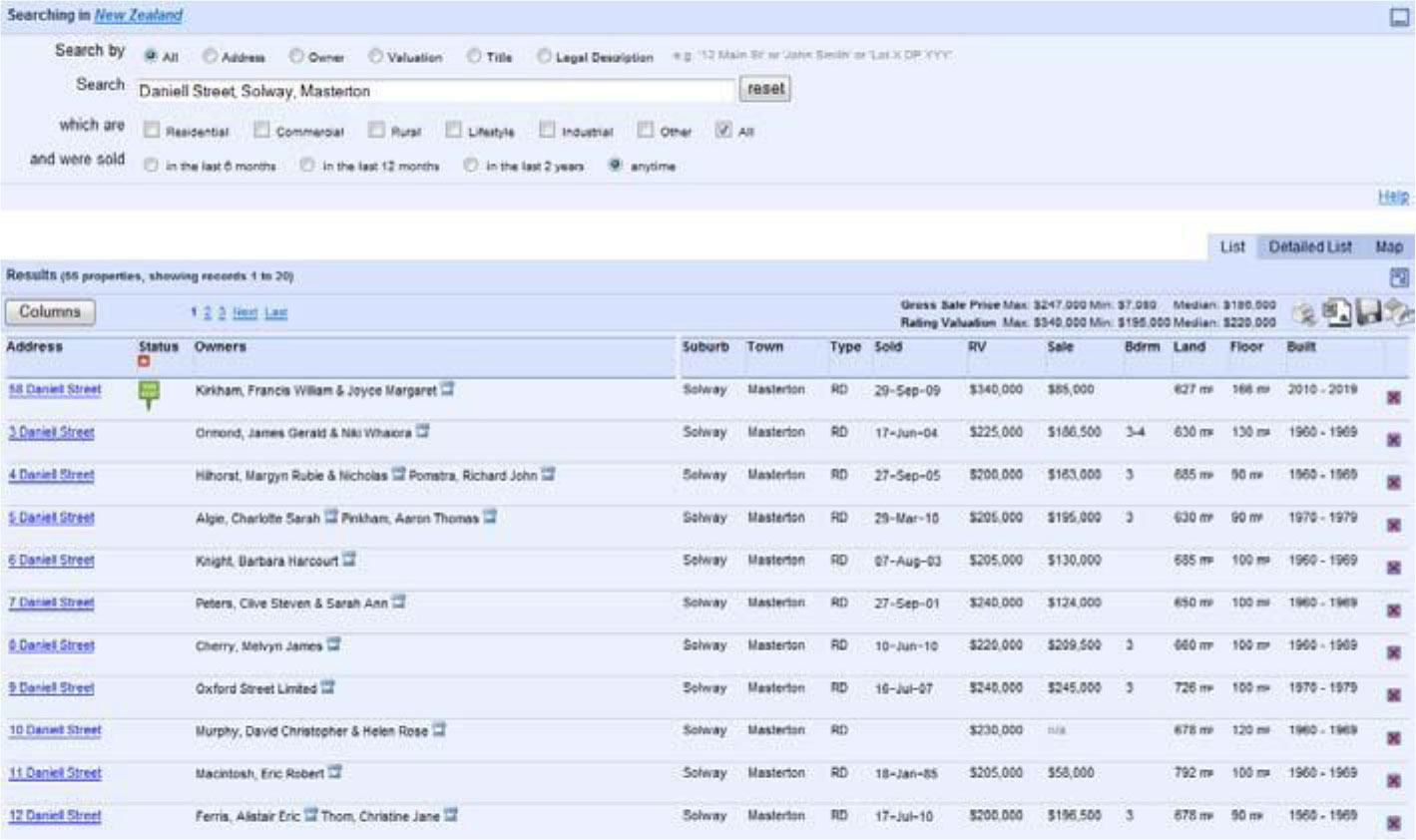Remove the 7 Daniell Street row with red X
Viewport: 1416px width, 840px height.
pyautogui.click(x=1394, y=611)
